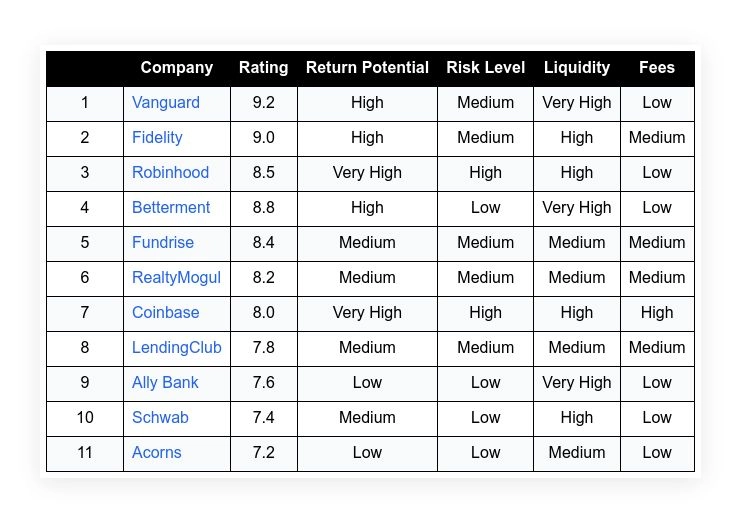Open the Vanguard company link

point(166,103)
